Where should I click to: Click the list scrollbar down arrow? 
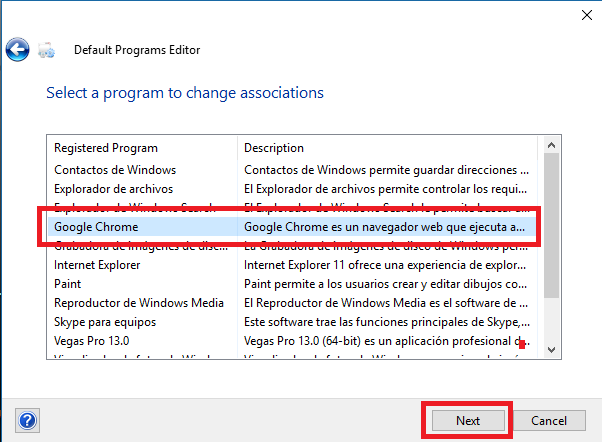pyautogui.click(x=552, y=349)
